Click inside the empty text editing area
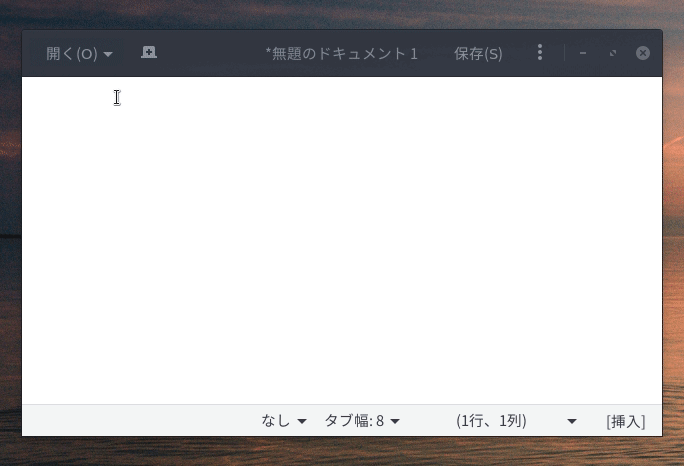 point(342,240)
